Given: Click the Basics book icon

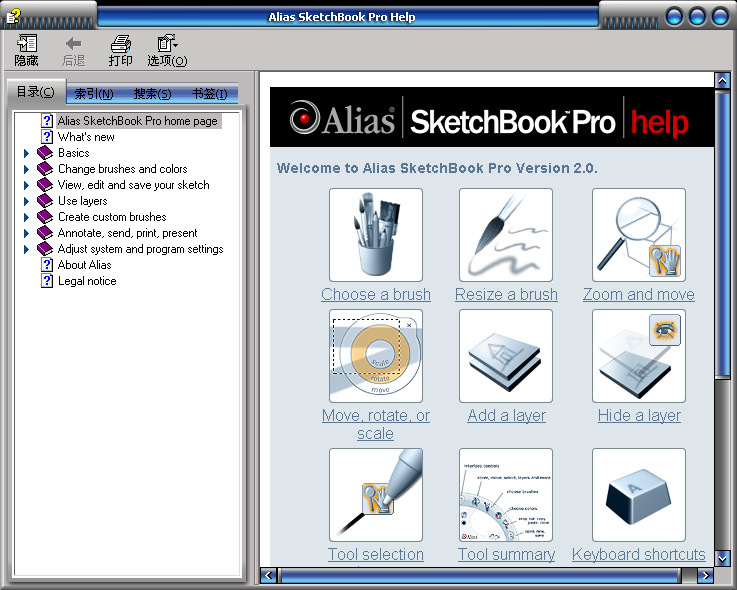Looking at the screenshot, I should point(45,153).
